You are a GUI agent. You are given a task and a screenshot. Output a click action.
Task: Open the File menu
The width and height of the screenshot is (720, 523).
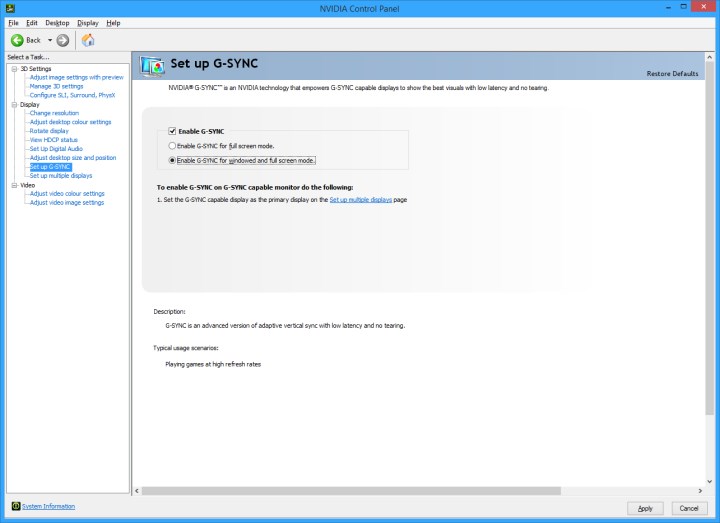pyautogui.click(x=13, y=23)
